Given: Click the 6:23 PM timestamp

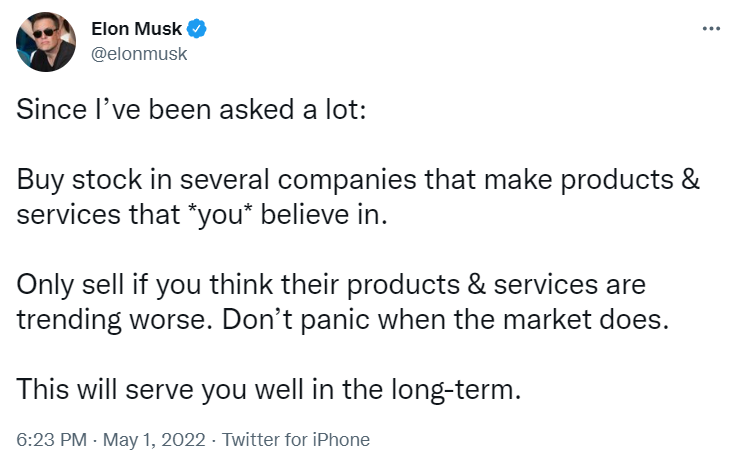Looking at the screenshot, I should tap(51, 440).
